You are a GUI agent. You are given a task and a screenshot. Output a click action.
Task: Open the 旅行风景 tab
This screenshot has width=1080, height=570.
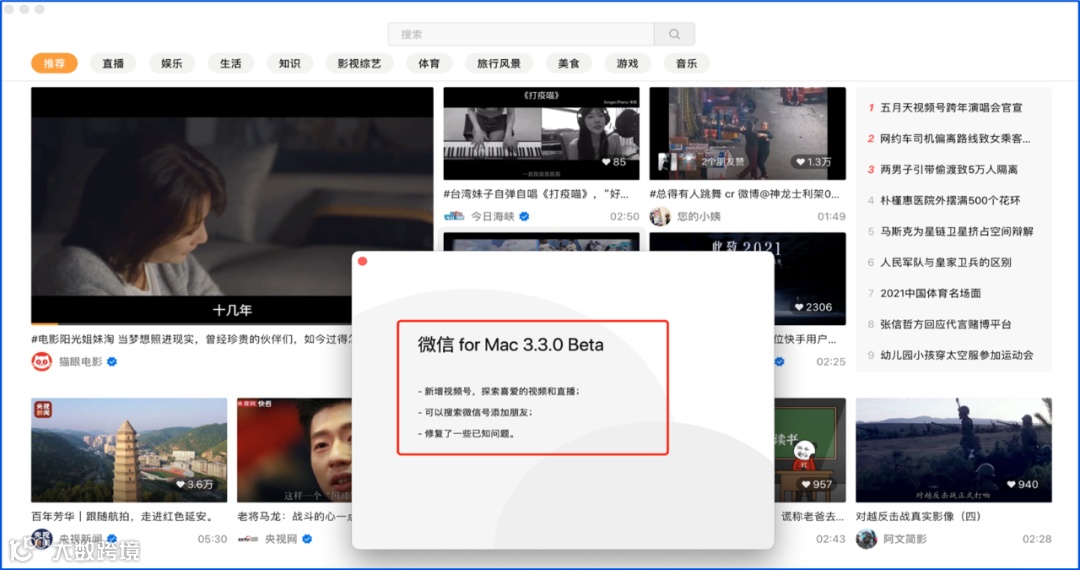click(x=499, y=63)
